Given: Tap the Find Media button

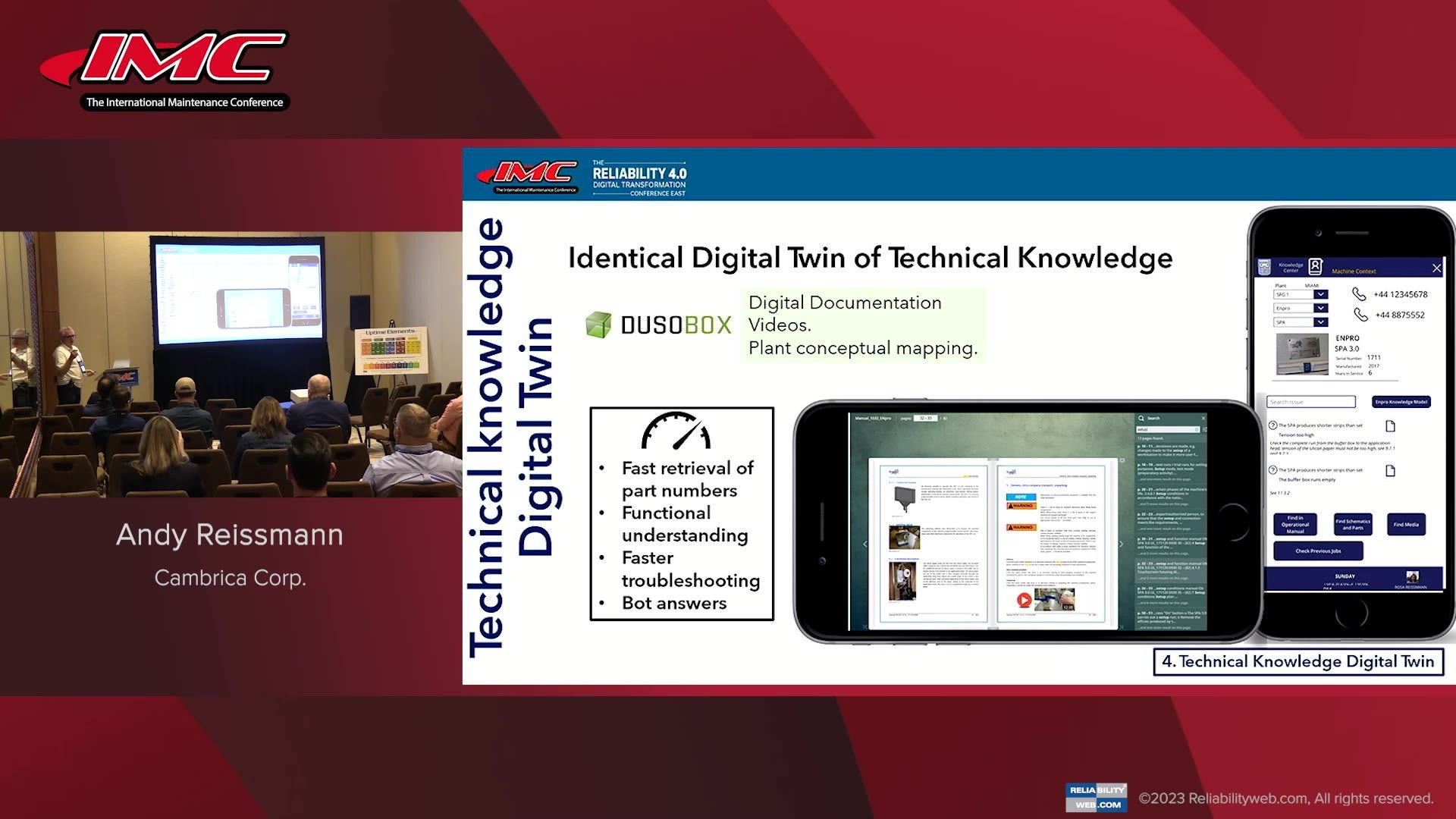Looking at the screenshot, I should [x=1407, y=525].
